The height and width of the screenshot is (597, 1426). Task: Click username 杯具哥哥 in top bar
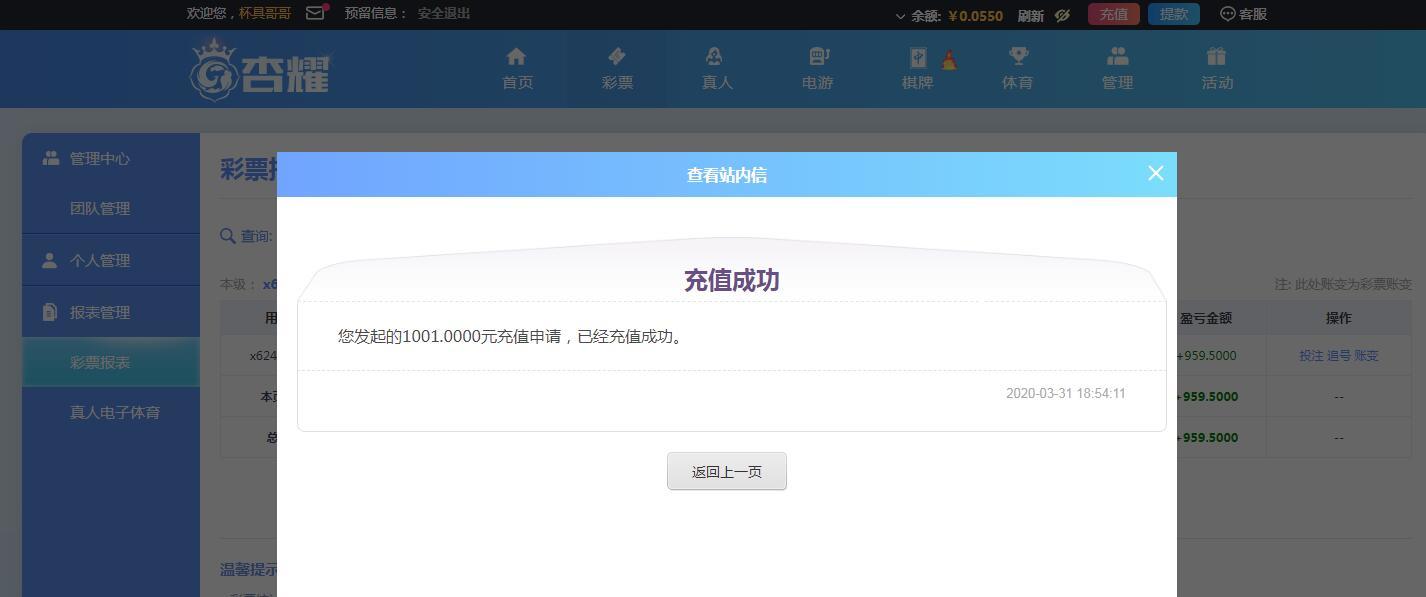[x=265, y=13]
